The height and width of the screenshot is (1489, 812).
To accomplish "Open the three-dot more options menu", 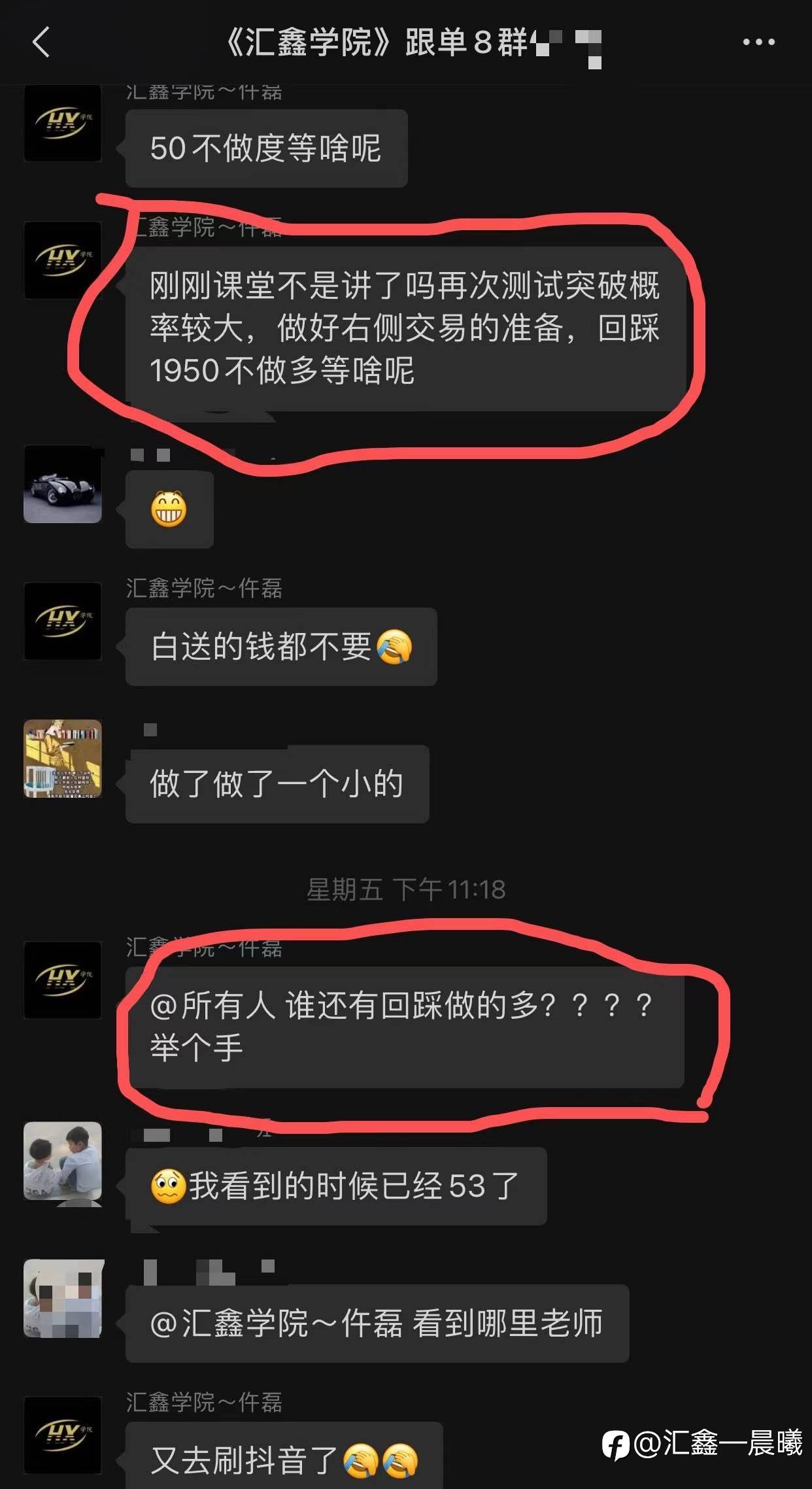I will click(x=758, y=43).
